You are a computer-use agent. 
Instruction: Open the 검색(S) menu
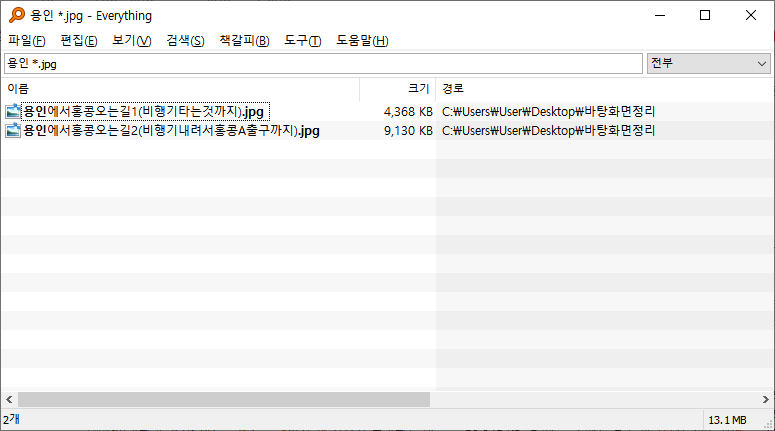(x=185, y=41)
